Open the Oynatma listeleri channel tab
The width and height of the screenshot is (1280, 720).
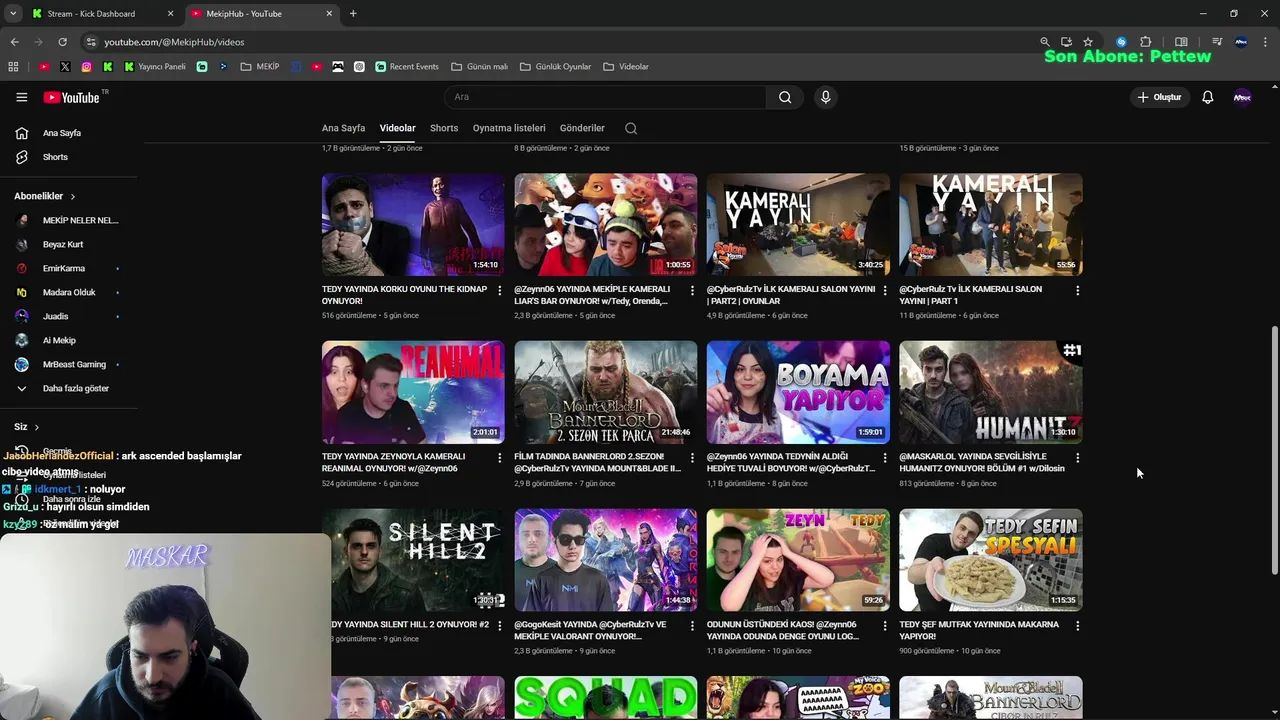pos(509,128)
